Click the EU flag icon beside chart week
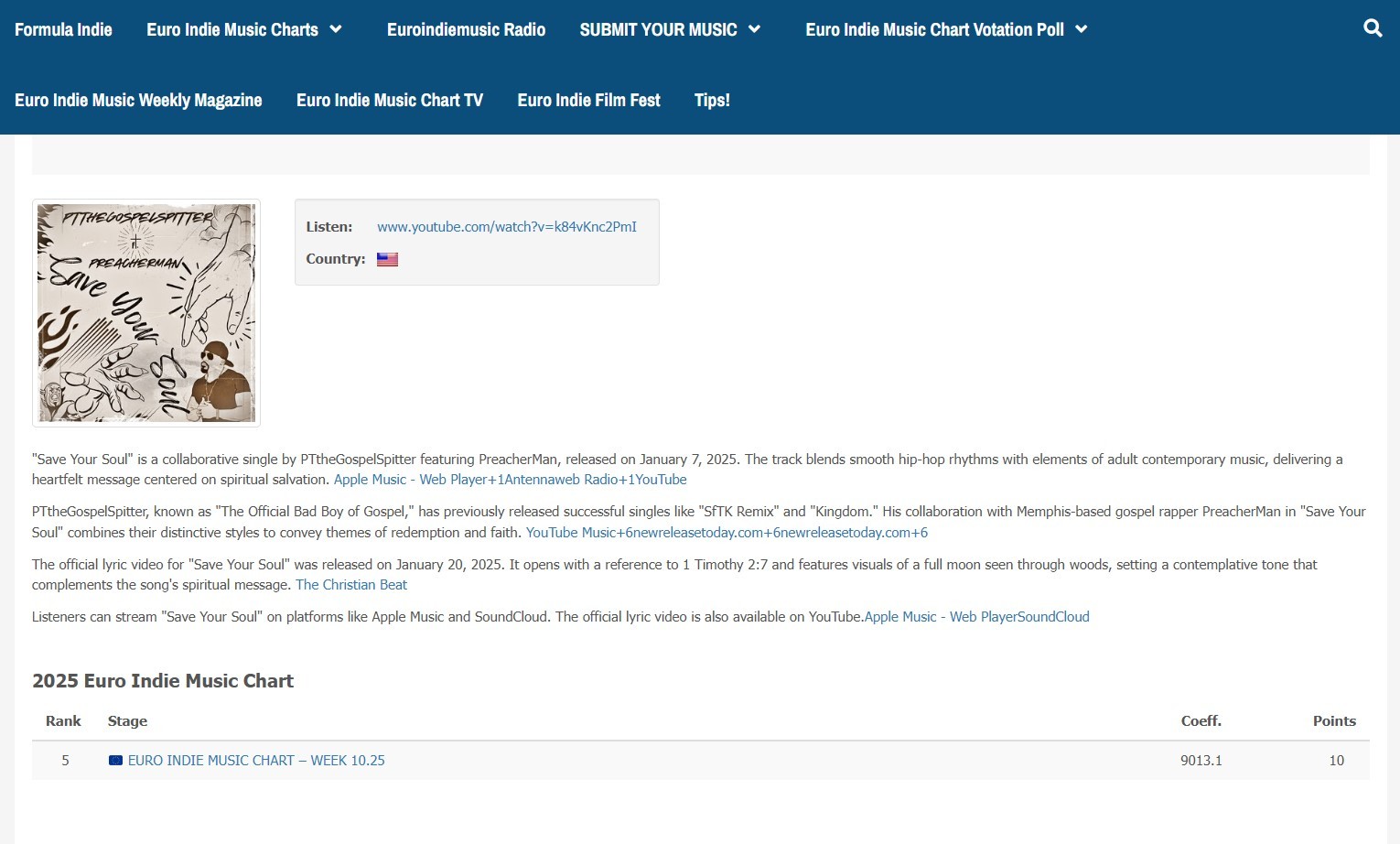The width and height of the screenshot is (1400, 844). (x=115, y=760)
